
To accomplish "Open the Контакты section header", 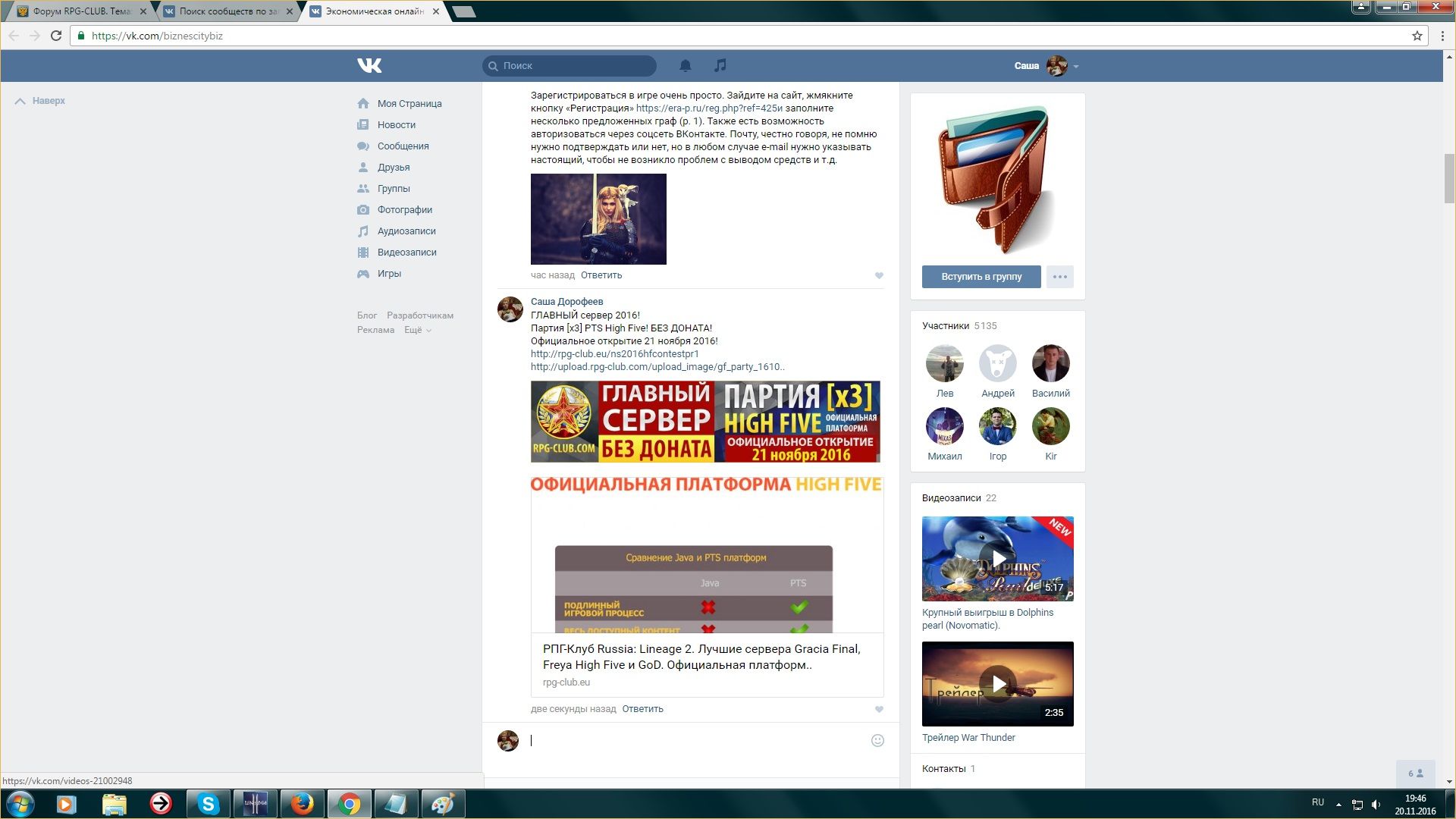I will tap(949, 769).
